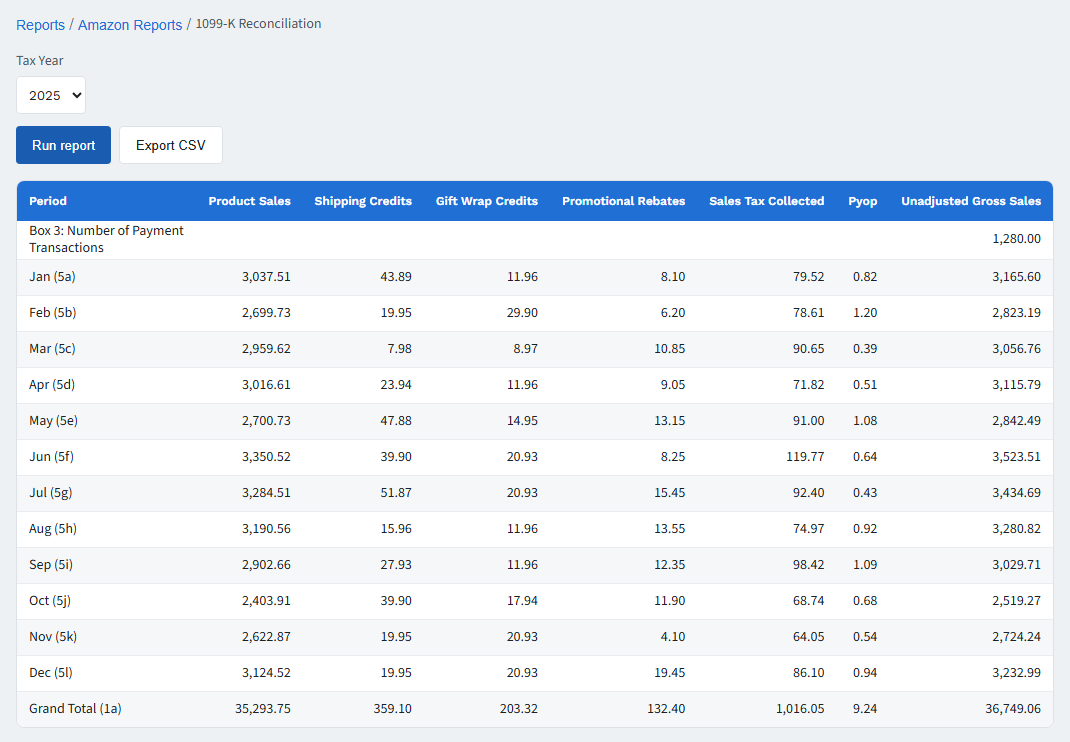Click grand total product sales 35,293.75
The height and width of the screenshot is (742, 1070).
tap(263, 709)
